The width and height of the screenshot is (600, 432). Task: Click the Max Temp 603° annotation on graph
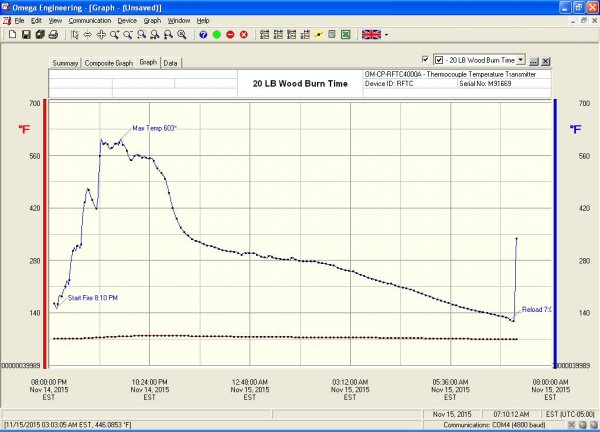click(154, 129)
